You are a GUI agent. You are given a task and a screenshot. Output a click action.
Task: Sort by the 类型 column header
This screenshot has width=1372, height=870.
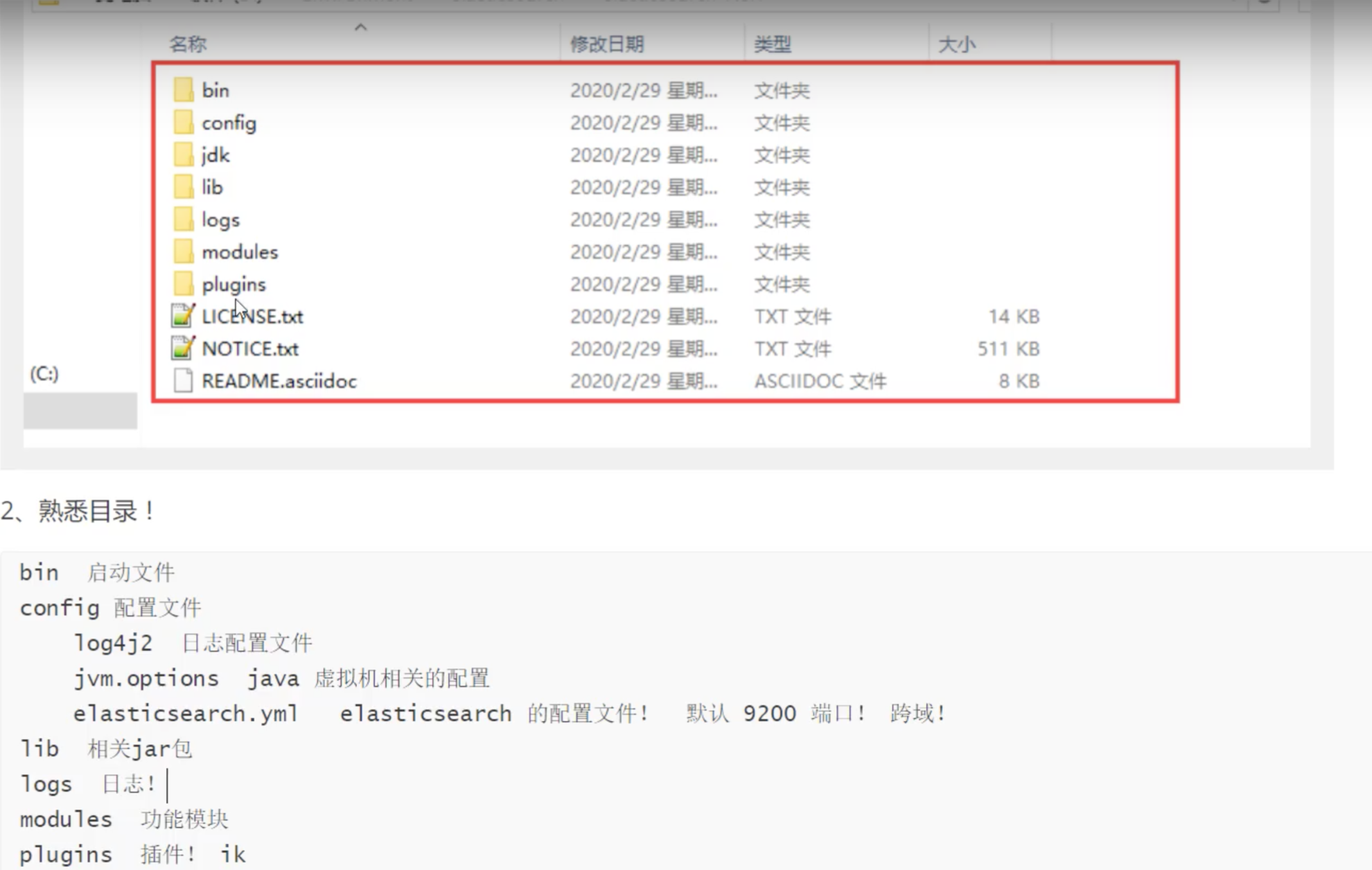point(772,44)
